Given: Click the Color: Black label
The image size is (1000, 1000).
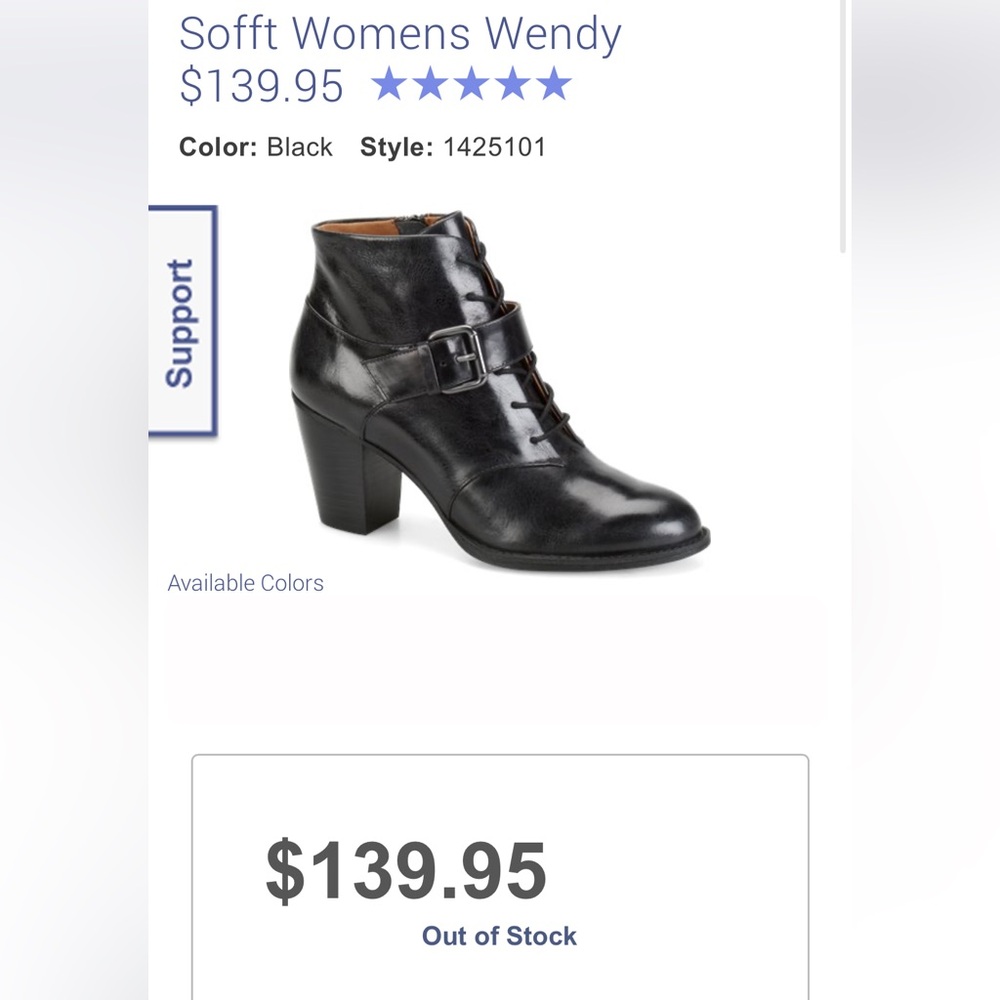Looking at the screenshot, I should [x=255, y=147].
